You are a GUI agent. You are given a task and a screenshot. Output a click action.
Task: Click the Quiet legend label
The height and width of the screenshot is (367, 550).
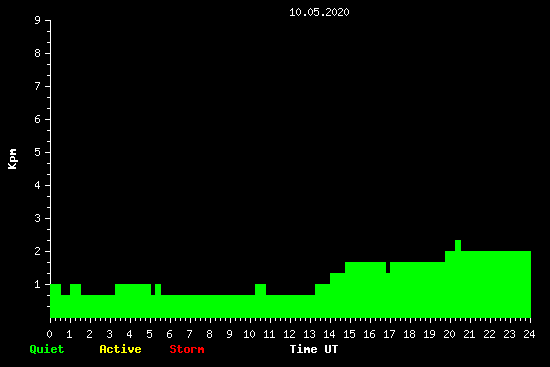[47, 349]
